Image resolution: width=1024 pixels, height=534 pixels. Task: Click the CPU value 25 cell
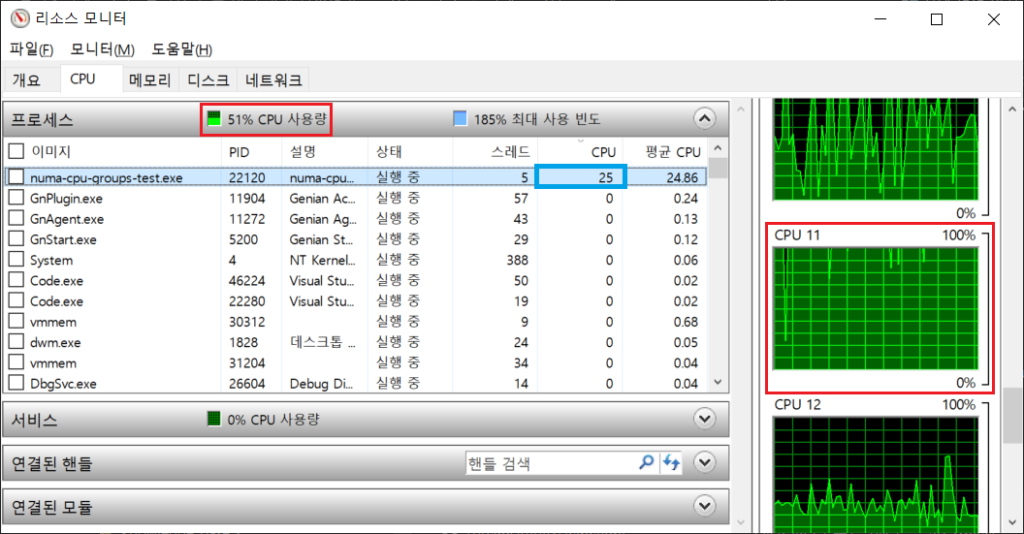pos(580,177)
